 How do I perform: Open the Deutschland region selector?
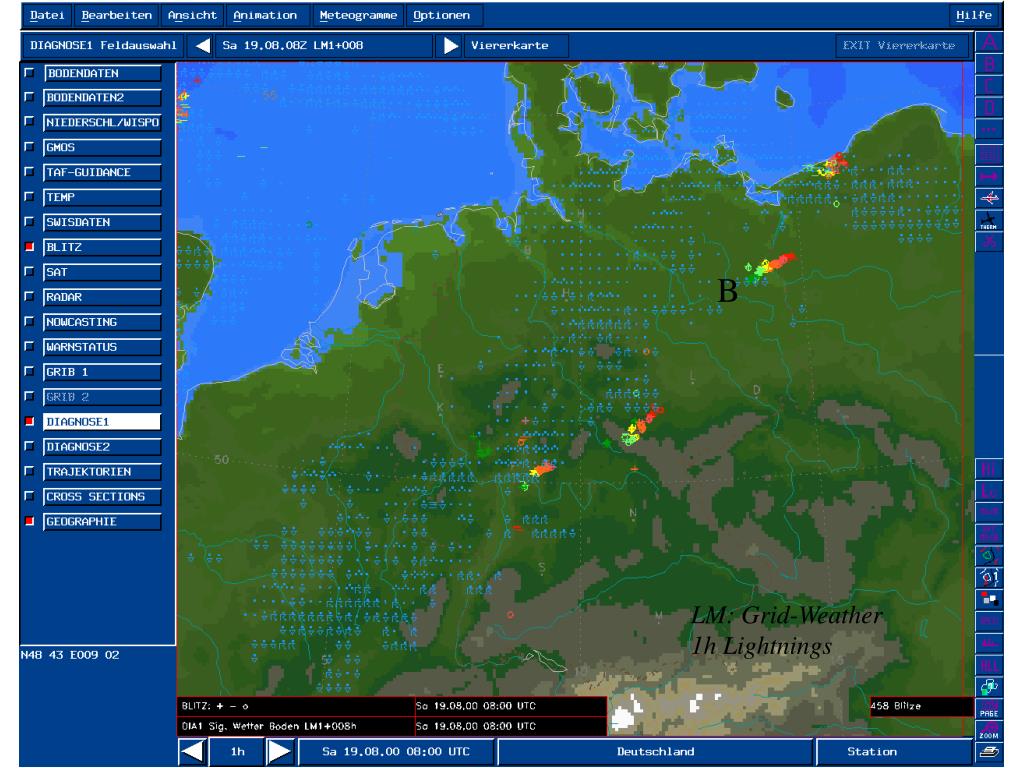point(655,751)
